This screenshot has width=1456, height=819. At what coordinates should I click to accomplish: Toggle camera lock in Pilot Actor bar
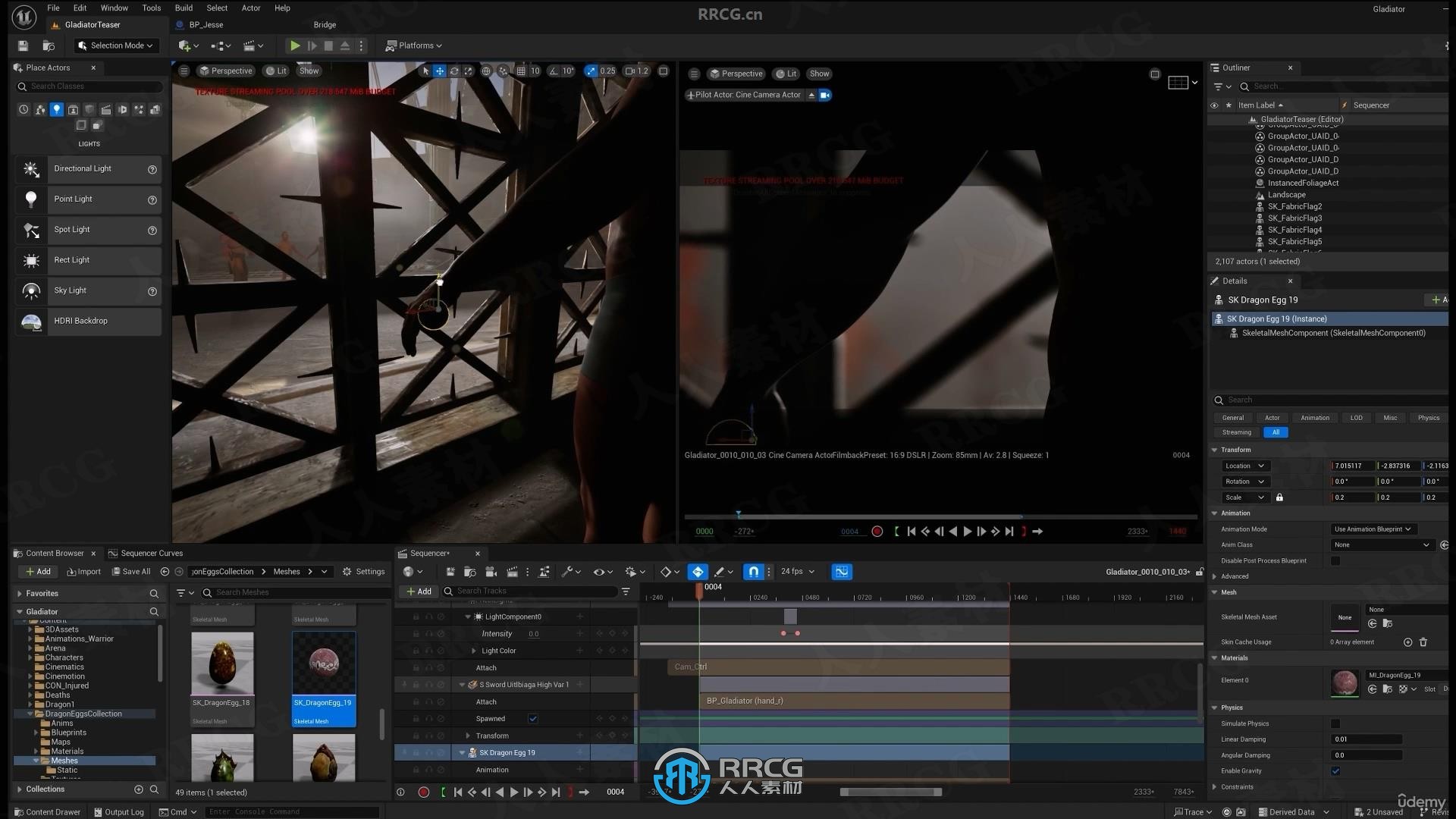(x=825, y=95)
